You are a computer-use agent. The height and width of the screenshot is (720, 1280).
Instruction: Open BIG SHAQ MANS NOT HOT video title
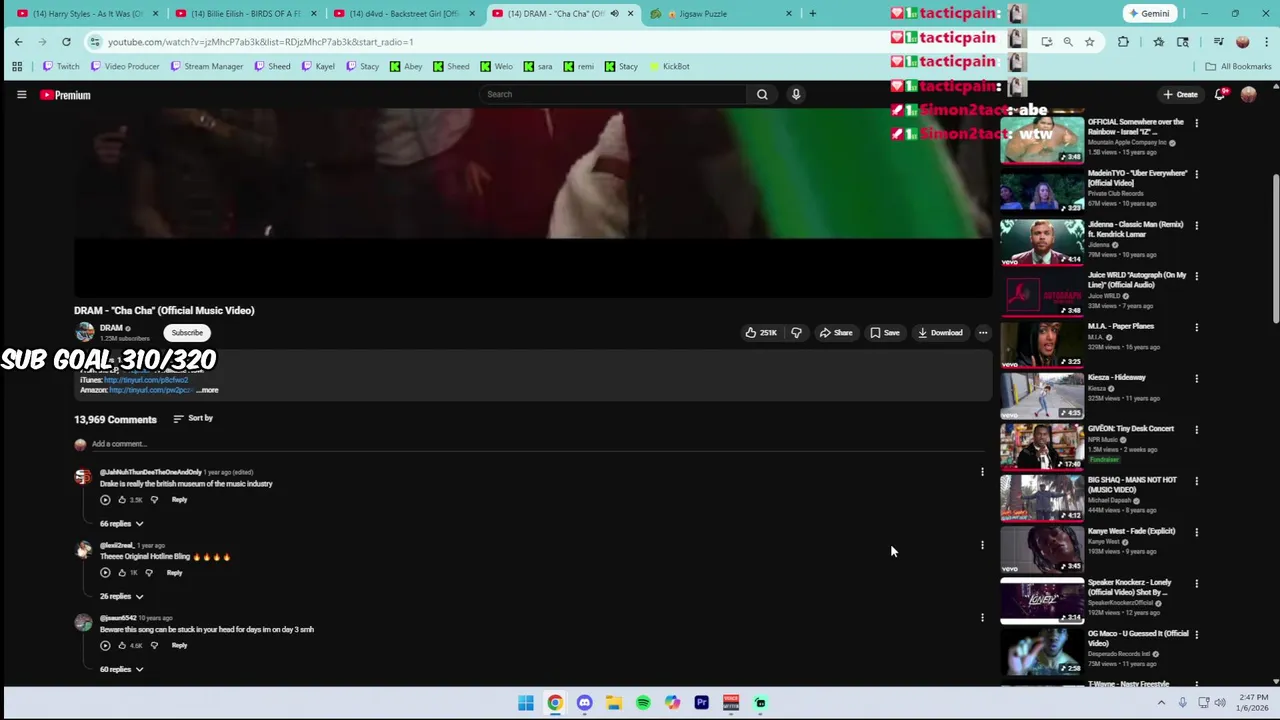tap(1132, 485)
